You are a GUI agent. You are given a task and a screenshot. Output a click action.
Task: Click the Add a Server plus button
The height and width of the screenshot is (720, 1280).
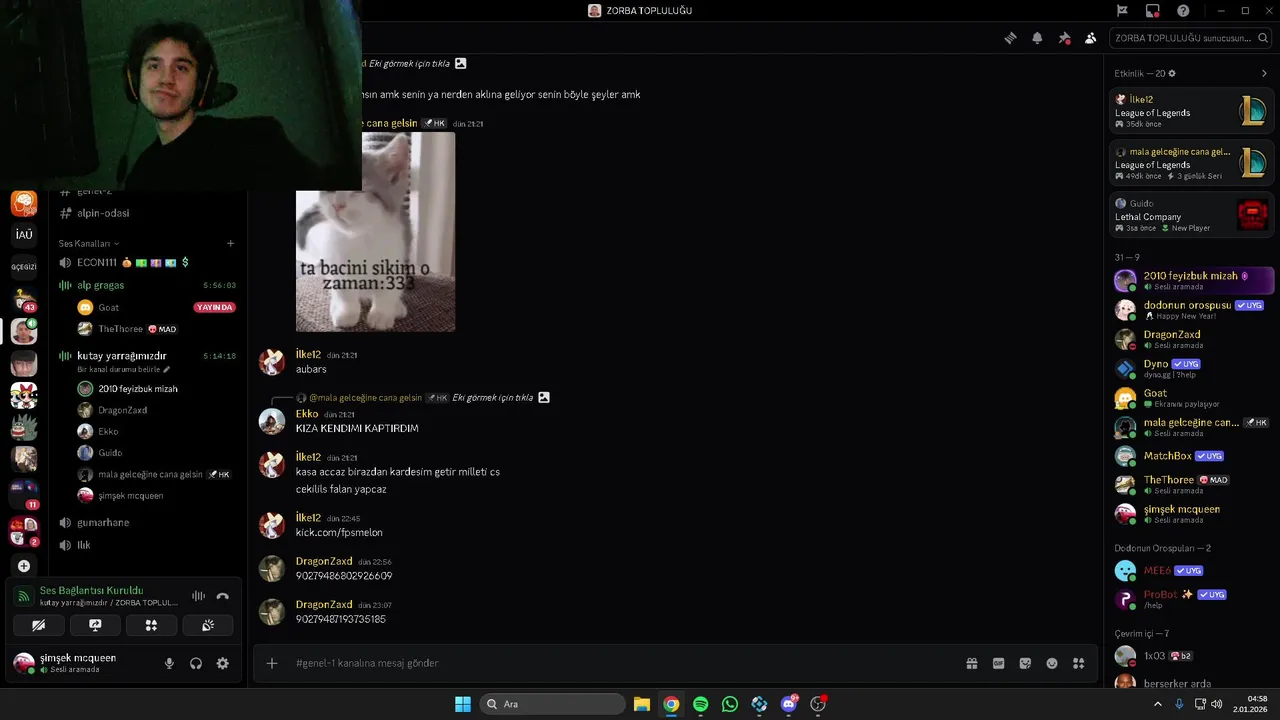[x=24, y=566]
